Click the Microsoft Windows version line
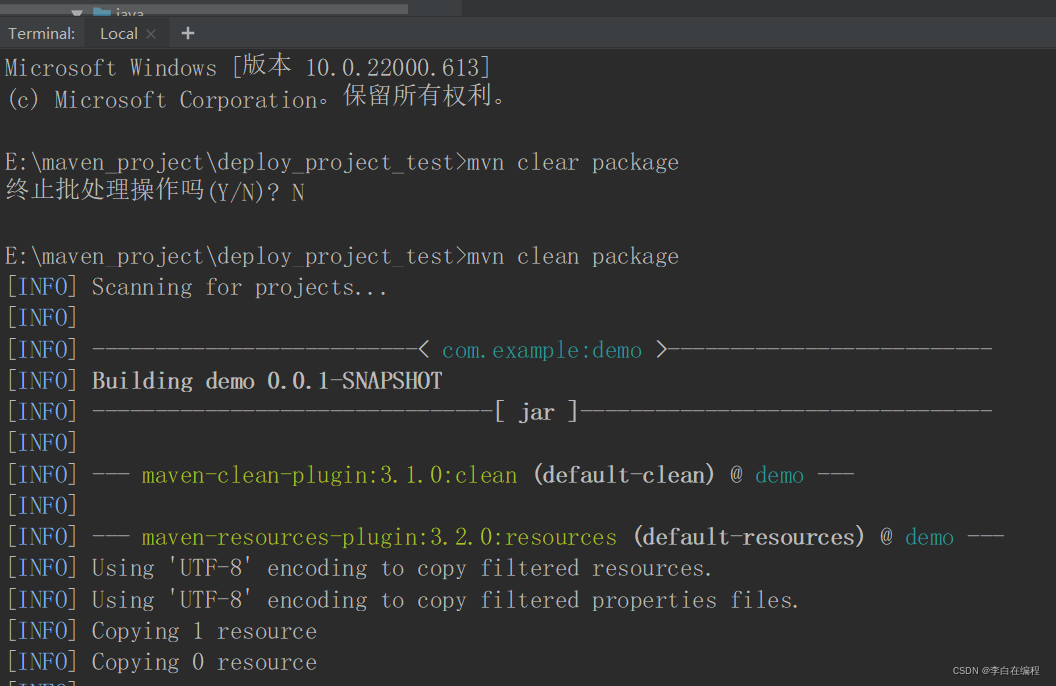 pos(248,67)
